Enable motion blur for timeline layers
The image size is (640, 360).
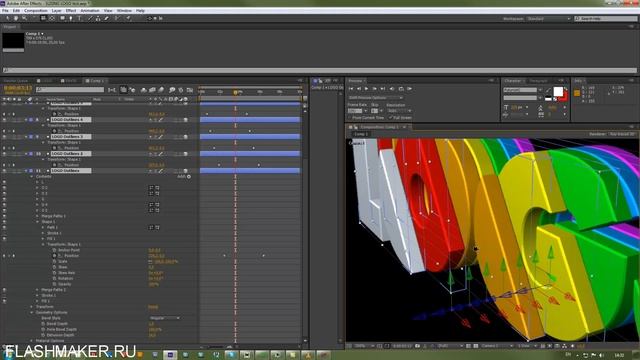tap(161, 90)
